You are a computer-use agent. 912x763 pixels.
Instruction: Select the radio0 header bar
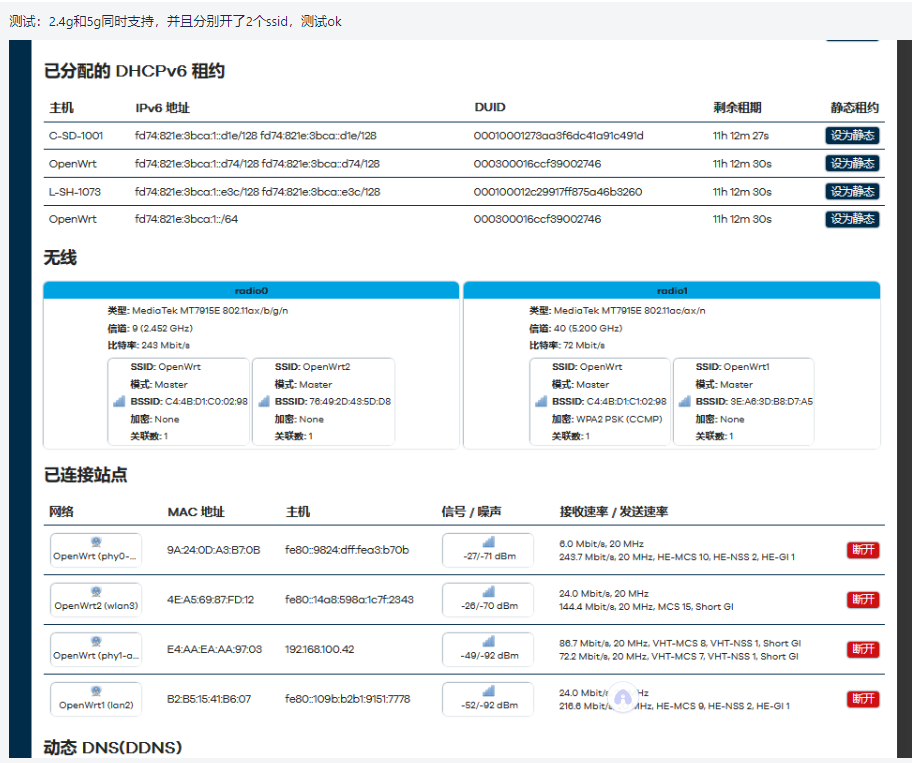251,290
